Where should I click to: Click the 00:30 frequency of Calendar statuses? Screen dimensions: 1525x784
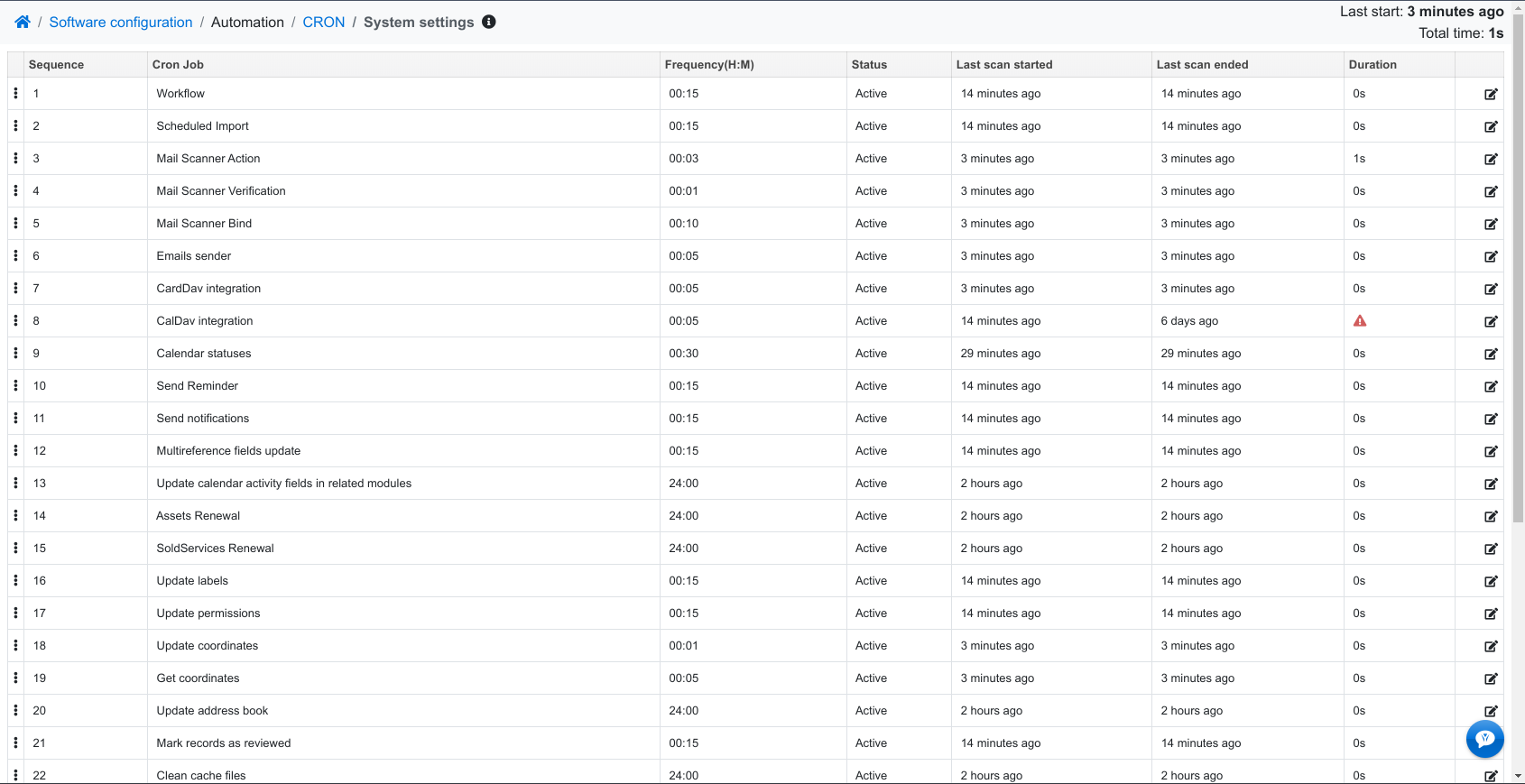coord(684,354)
